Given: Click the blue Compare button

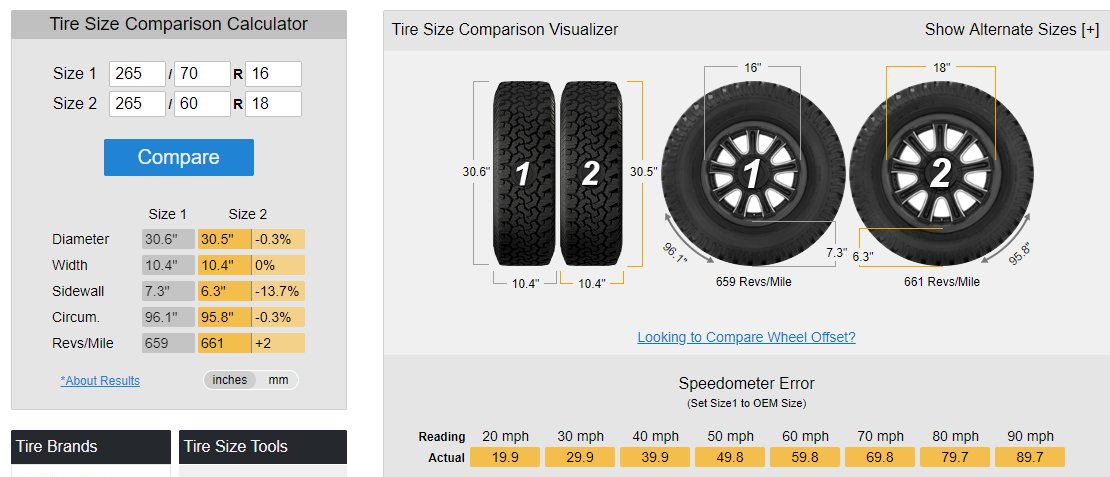Looking at the screenshot, I should [178, 157].
